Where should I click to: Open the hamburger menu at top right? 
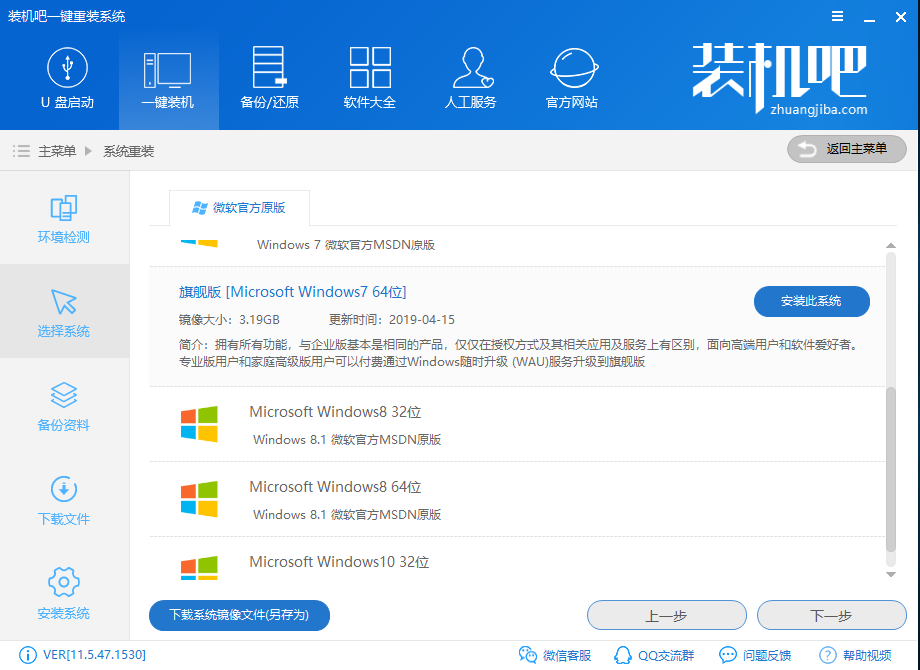(x=838, y=16)
